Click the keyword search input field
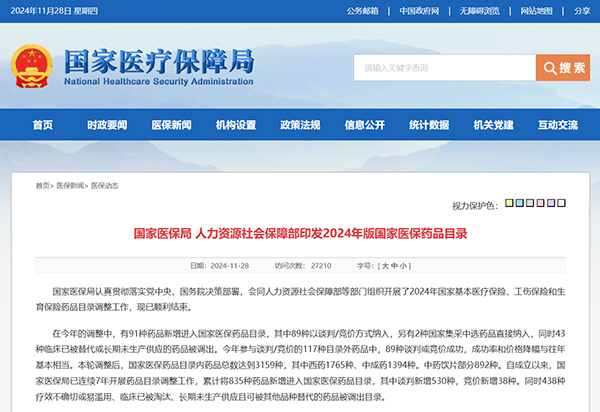The height and width of the screenshot is (412, 600). pos(445,68)
